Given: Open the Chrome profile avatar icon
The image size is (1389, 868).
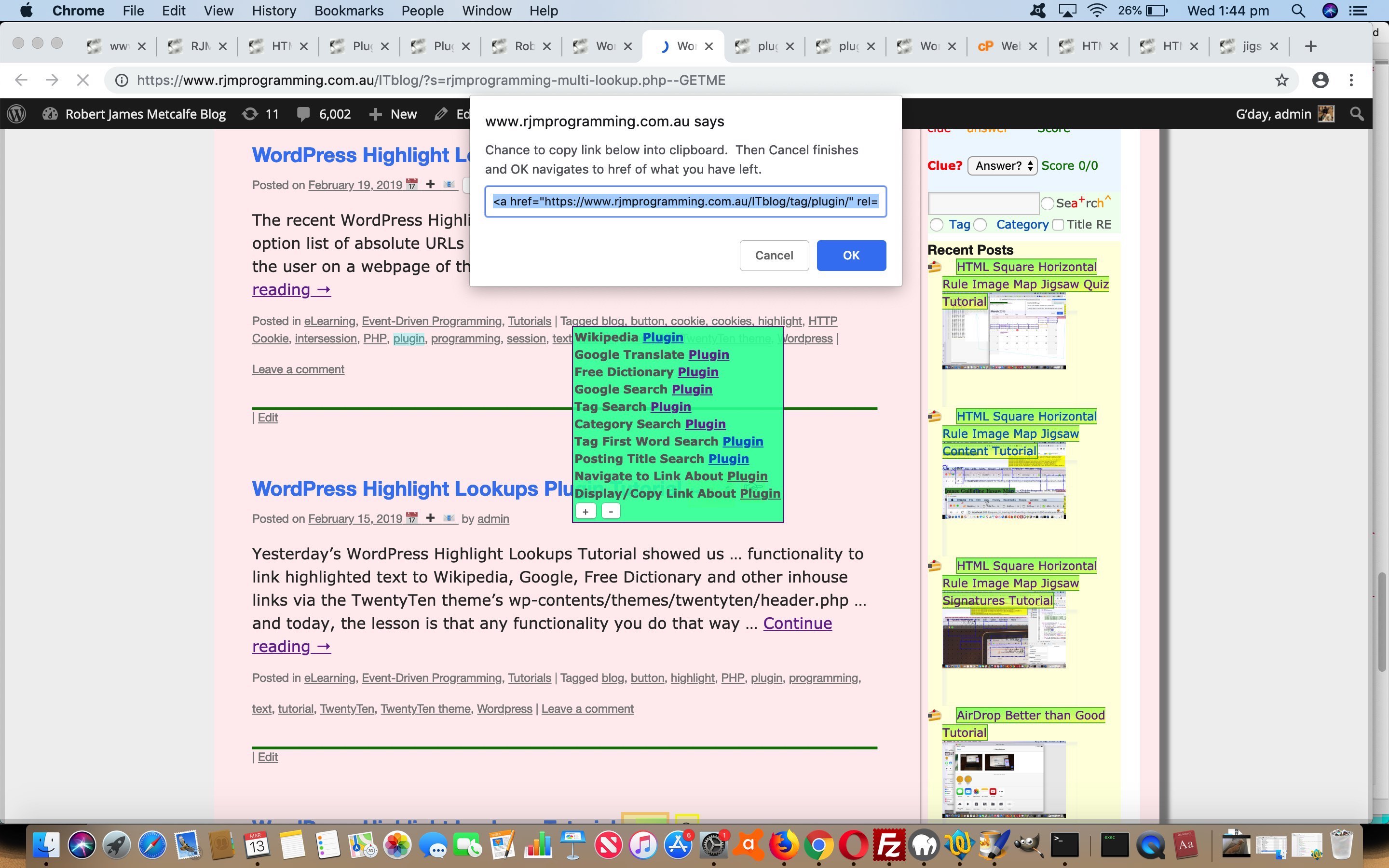Looking at the screenshot, I should pyautogui.click(x=1320, y=81).
